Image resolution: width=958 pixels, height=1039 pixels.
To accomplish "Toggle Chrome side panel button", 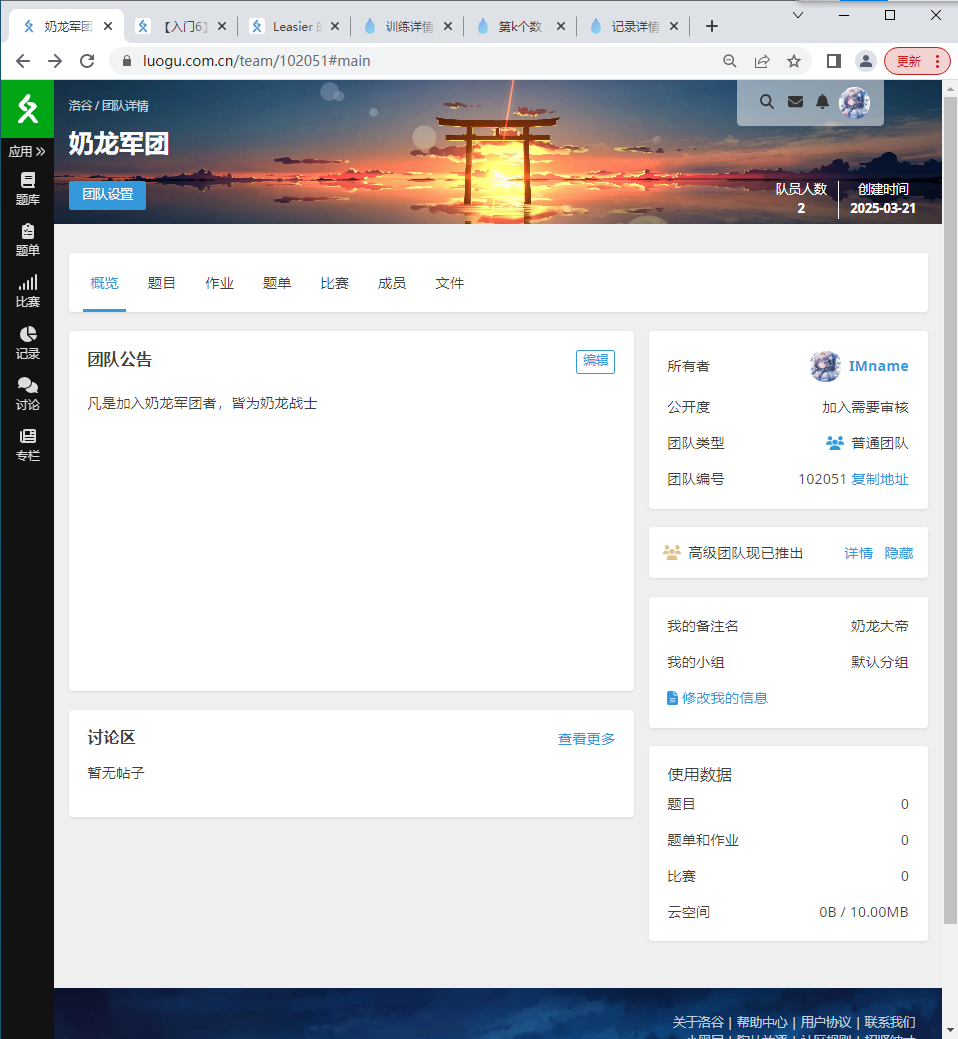I will [833, 61].
